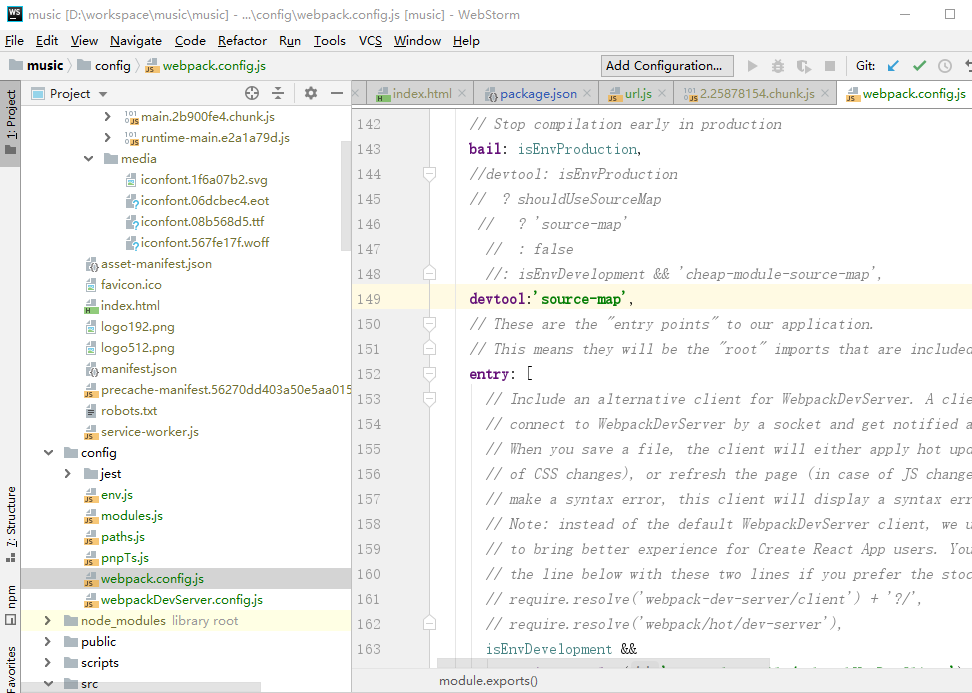972x693 pixels.
Task: Open the File menu
Action: point(14,41)
